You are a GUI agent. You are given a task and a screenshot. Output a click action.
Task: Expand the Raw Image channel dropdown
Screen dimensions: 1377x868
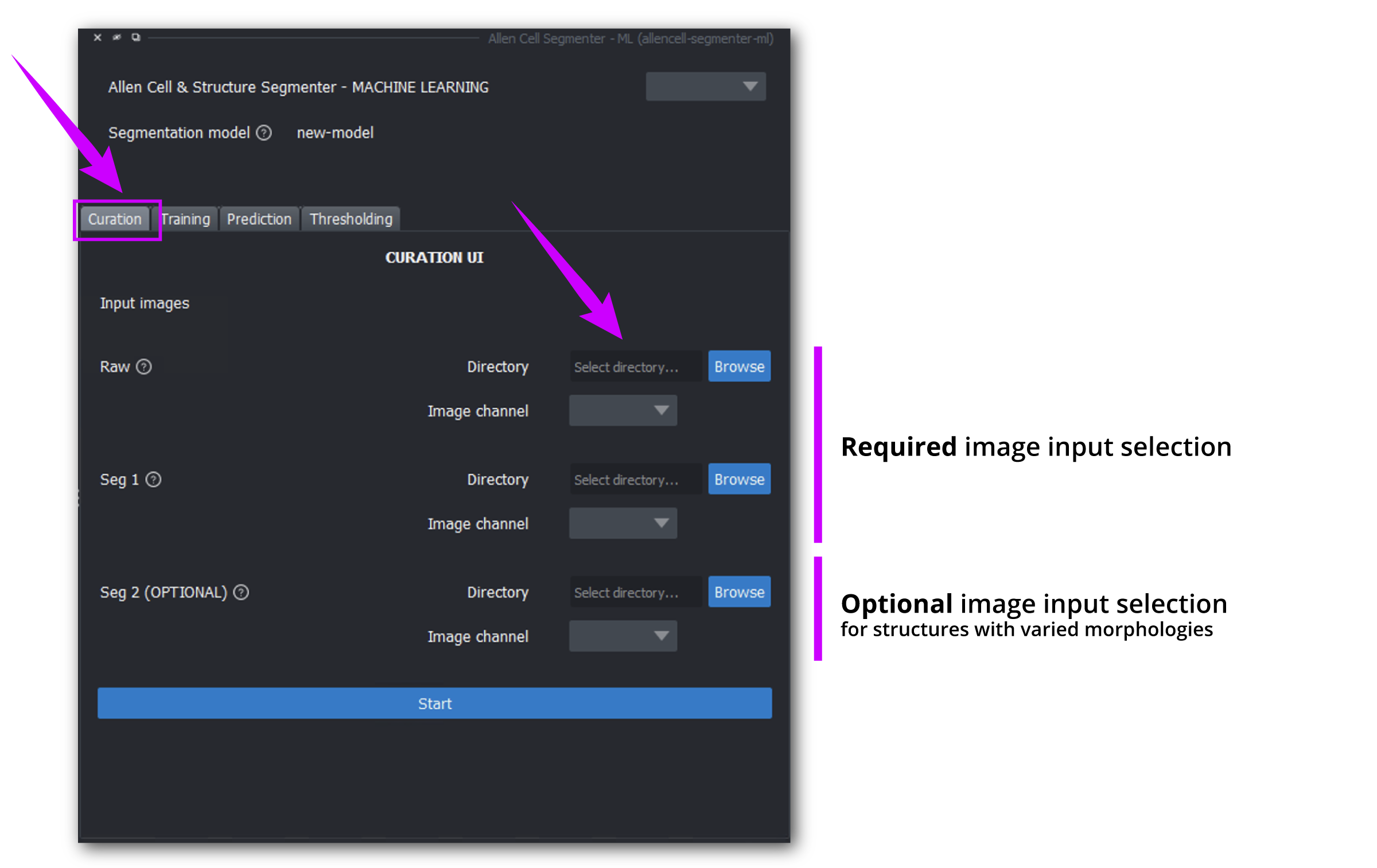click(x=623, y=410)
